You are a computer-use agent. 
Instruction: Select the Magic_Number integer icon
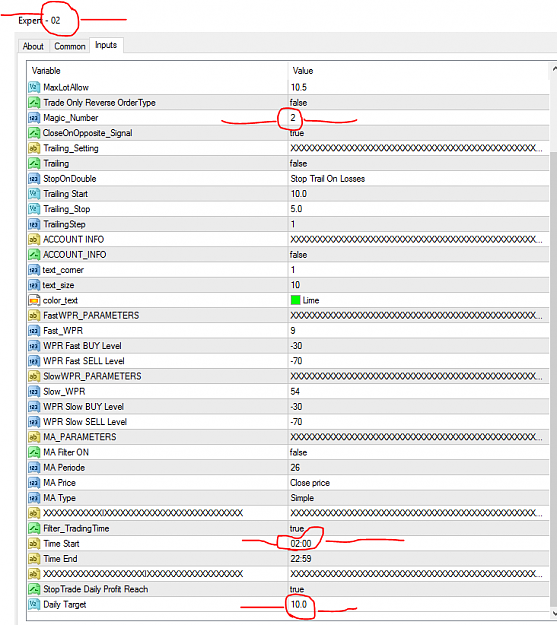(34, 118)
